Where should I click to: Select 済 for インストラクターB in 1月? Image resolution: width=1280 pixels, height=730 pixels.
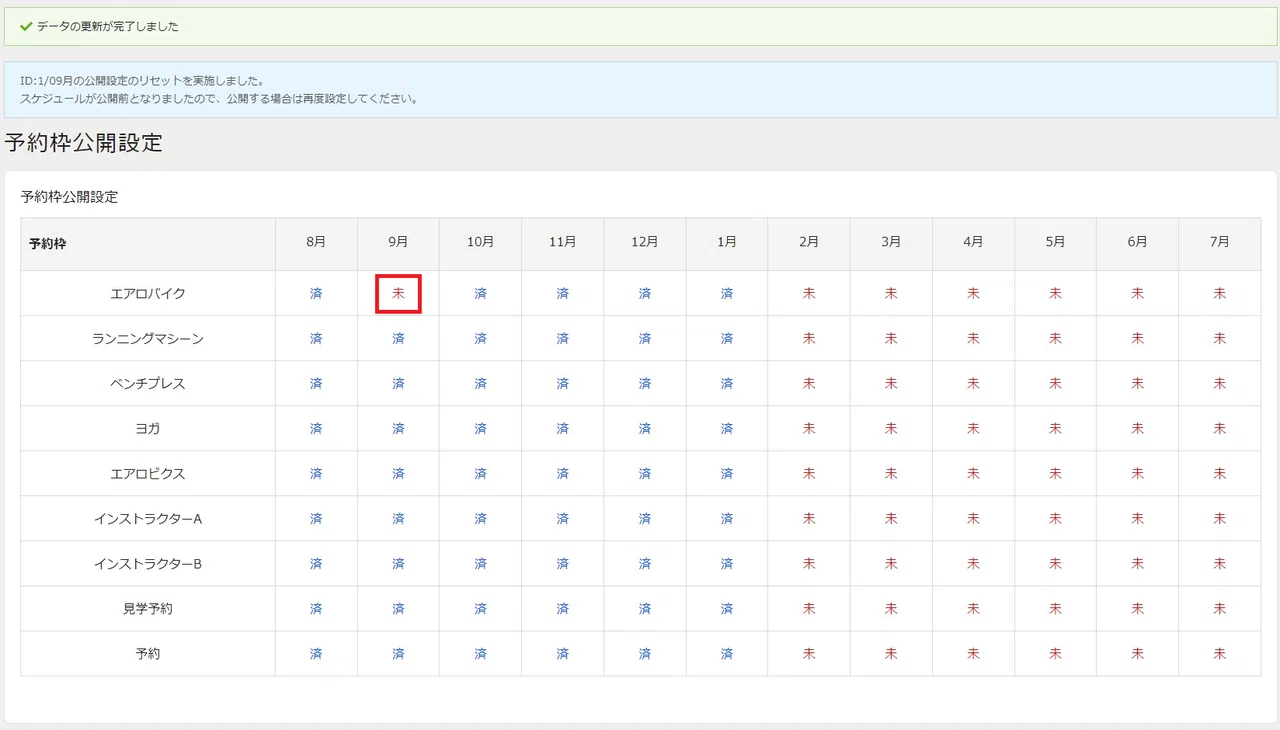tap(727, 564)
